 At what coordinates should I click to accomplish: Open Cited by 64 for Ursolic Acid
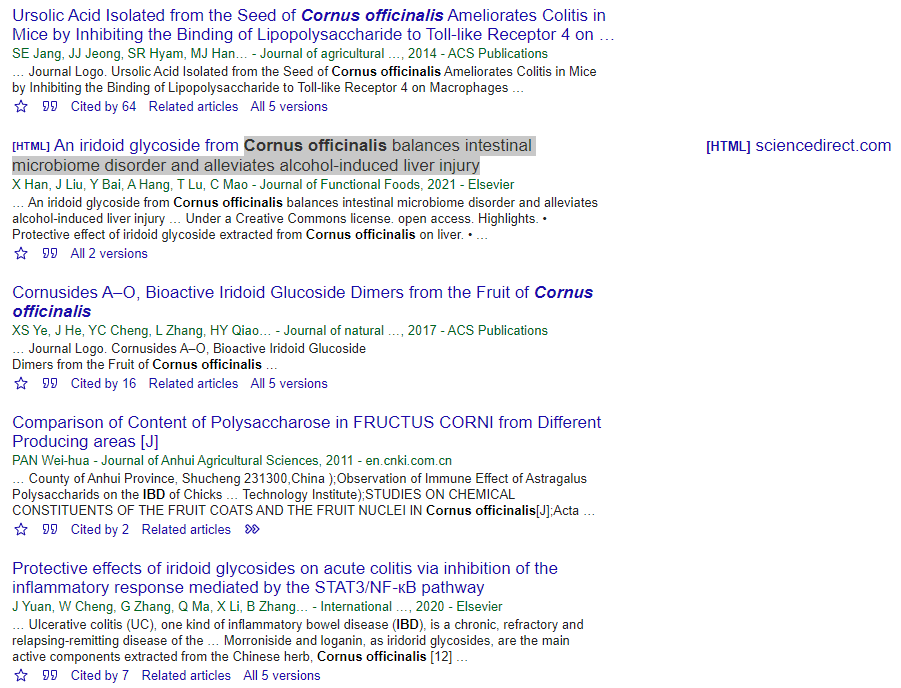[x=103, y=106]
